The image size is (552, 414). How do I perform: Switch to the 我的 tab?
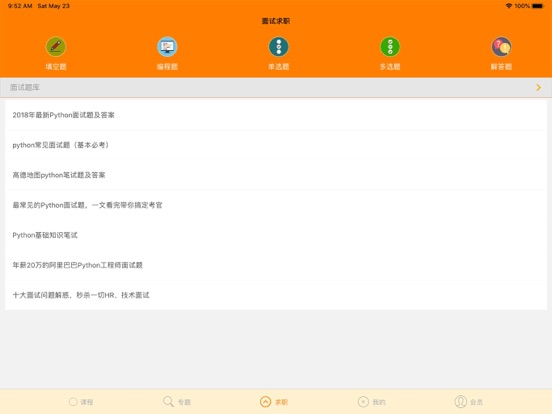[371, 402]
